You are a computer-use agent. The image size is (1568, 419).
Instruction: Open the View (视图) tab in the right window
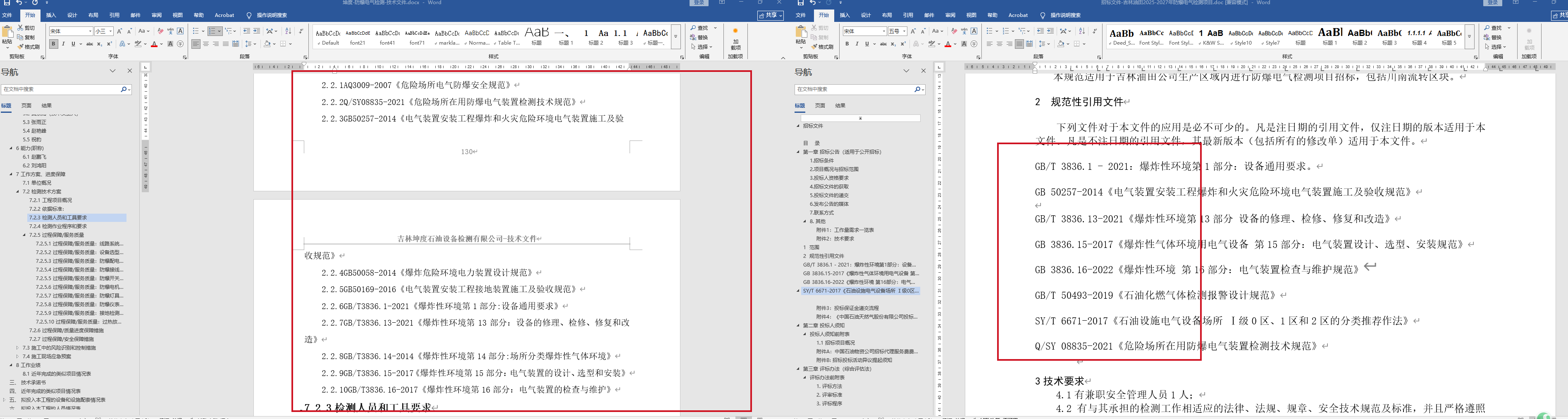[x=971, y=15]
